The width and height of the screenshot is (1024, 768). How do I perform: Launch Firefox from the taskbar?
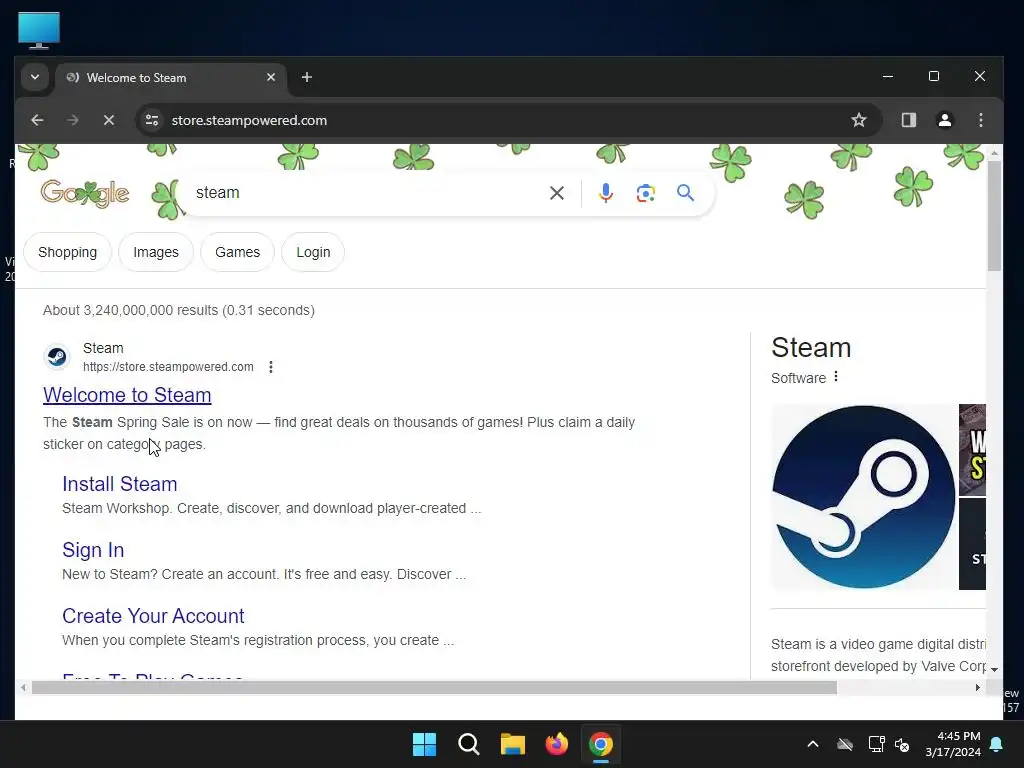coord(556,744)
